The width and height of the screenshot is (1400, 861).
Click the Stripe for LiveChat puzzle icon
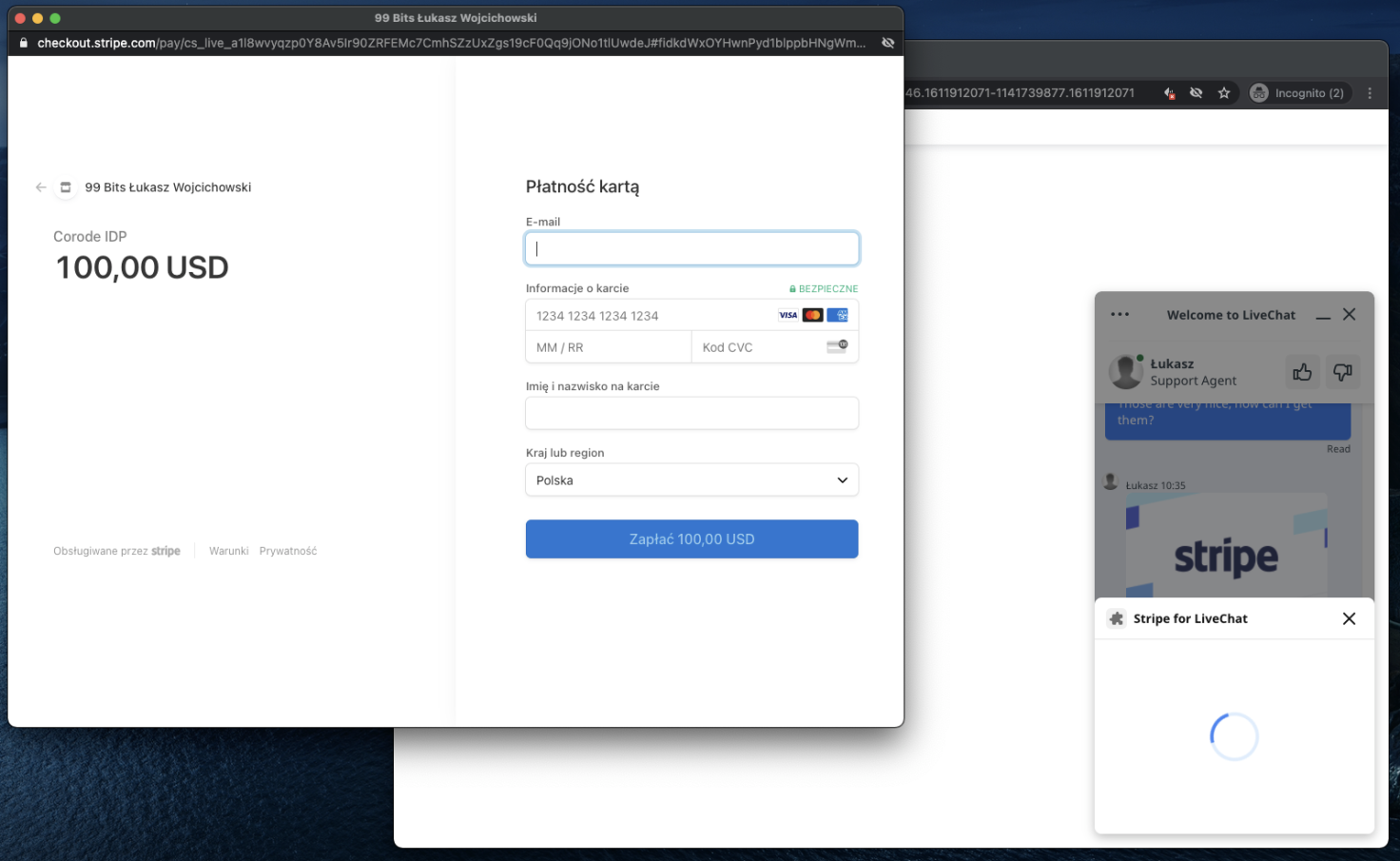coord(1117,618)
